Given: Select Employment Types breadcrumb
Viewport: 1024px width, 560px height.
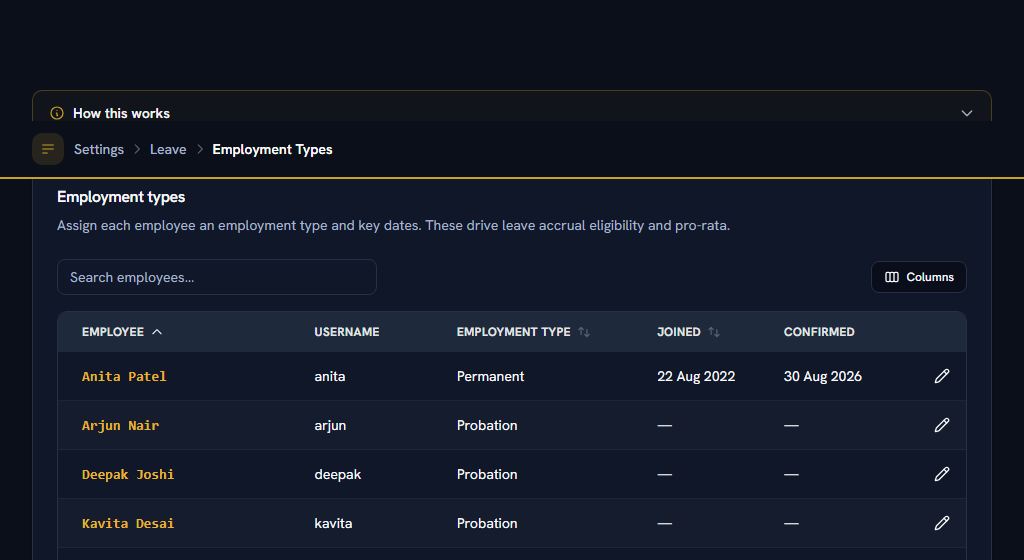Looking at the screenshot, I should pyautogui.click(x=272, y=149).
